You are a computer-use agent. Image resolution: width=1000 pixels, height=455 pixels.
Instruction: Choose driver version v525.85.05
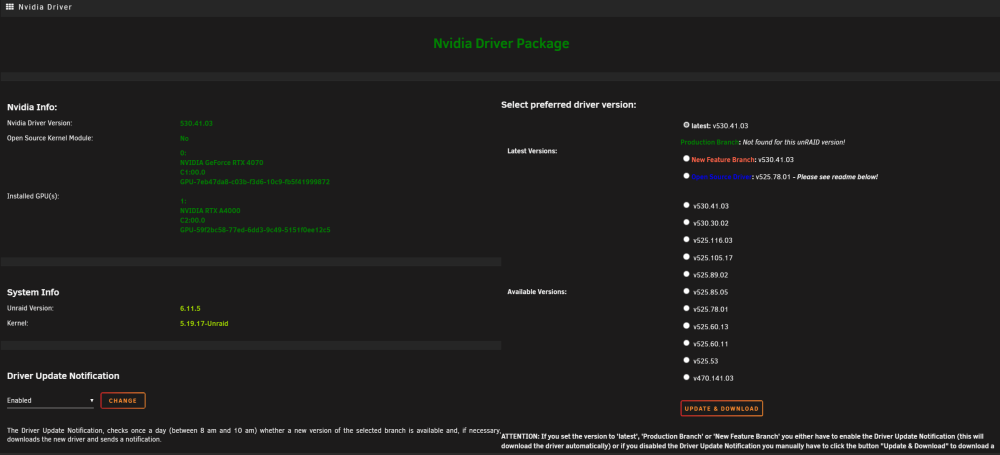tap(686, 292)
